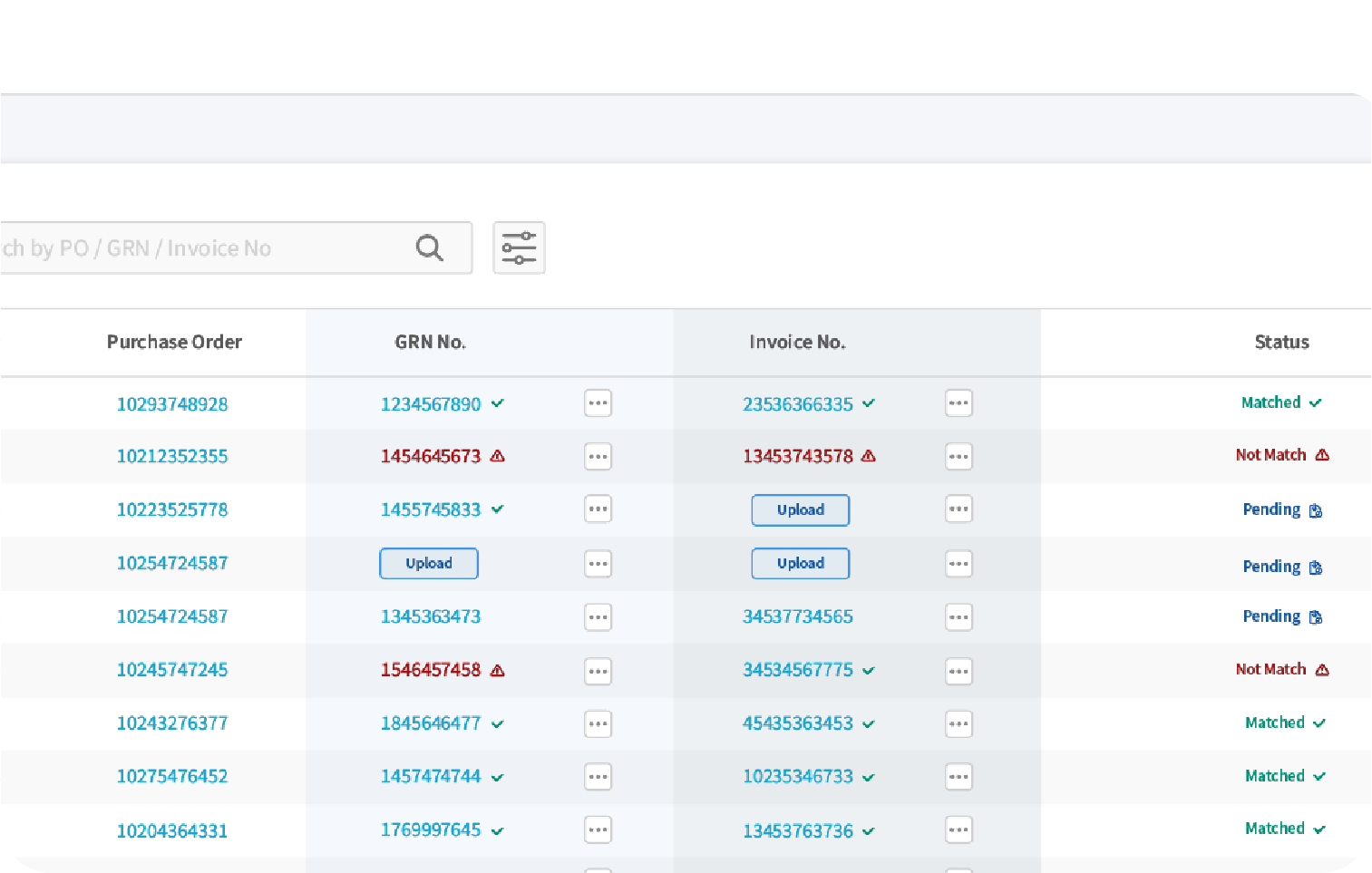
Task: Click warning icon beside GRN 1546457458
Action: click(x=497, y=671)
